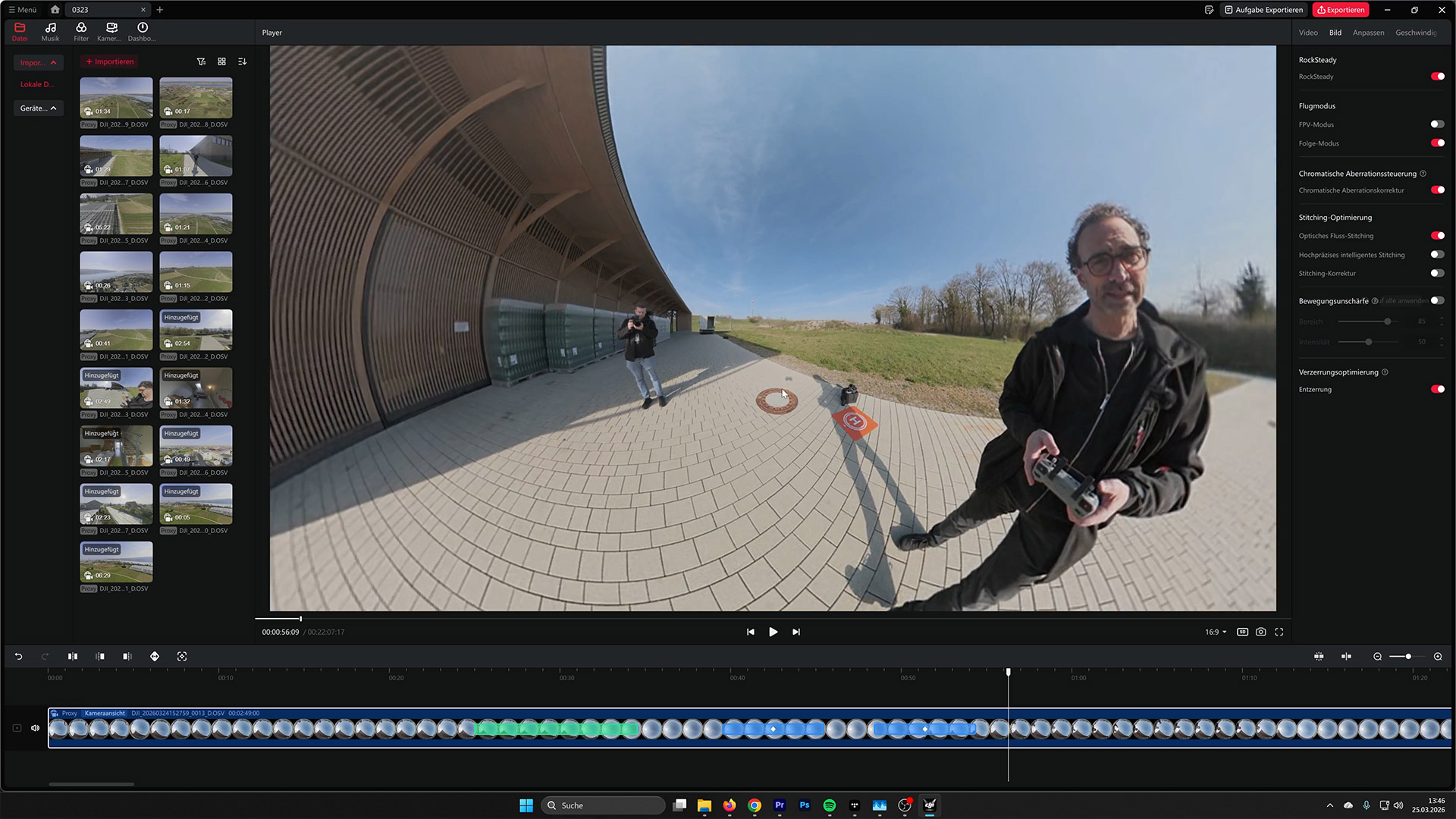Disable the RockSteady toggle

coord(1437,77)
